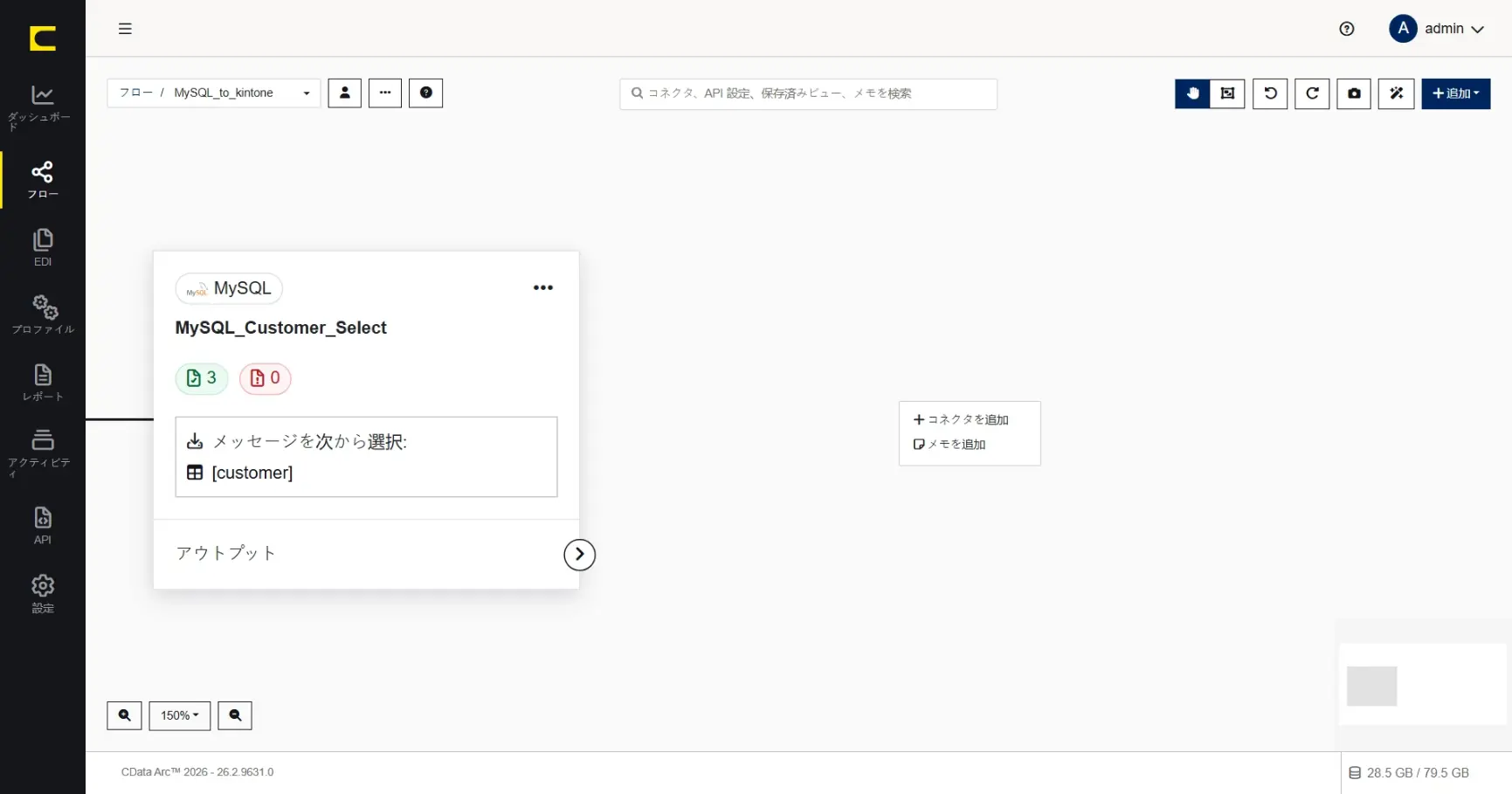Click the zoom in magnifier button
The height and width of the screenshot is (794, 1512).
pos(124,715)
